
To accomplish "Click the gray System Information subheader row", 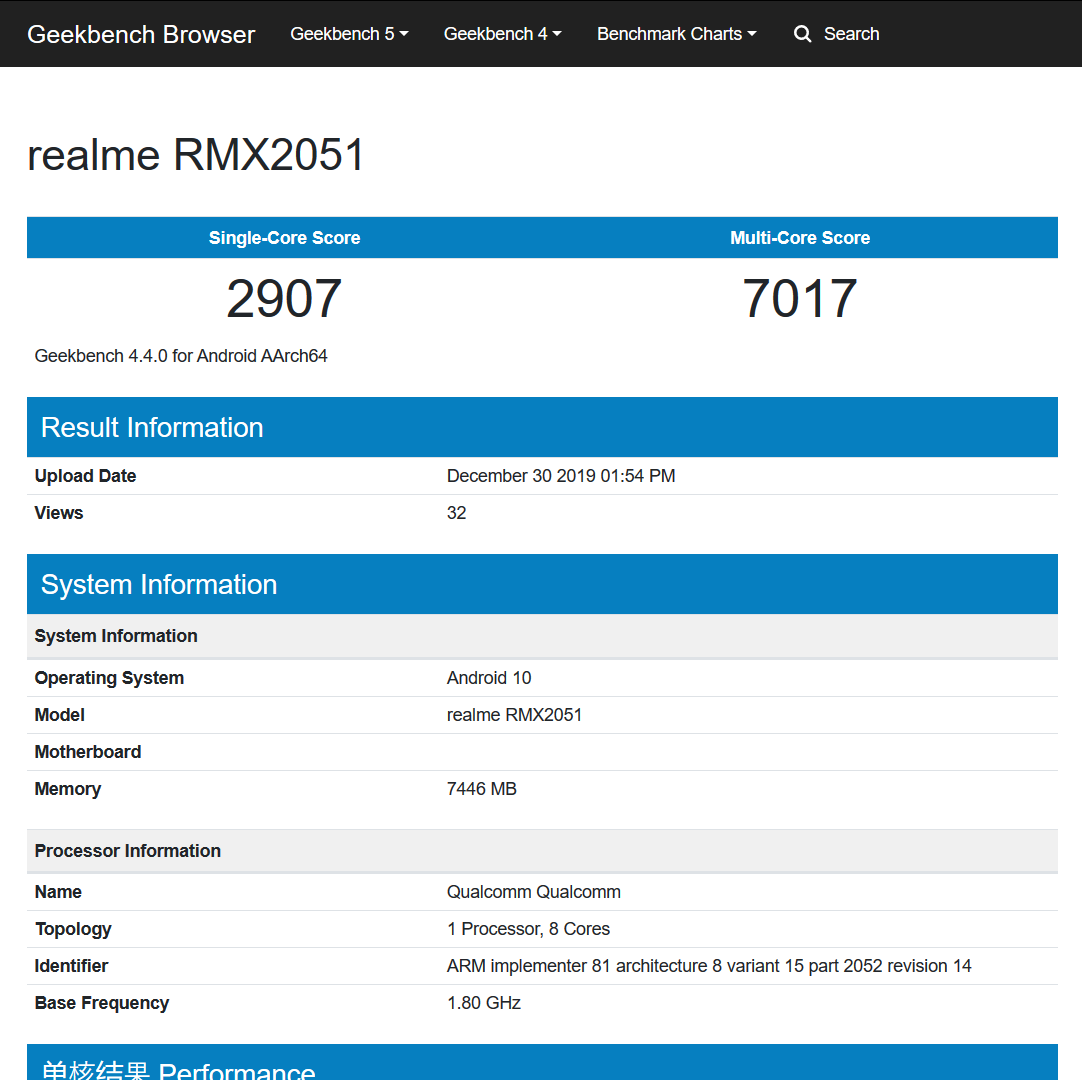I will tap(542, 636).
